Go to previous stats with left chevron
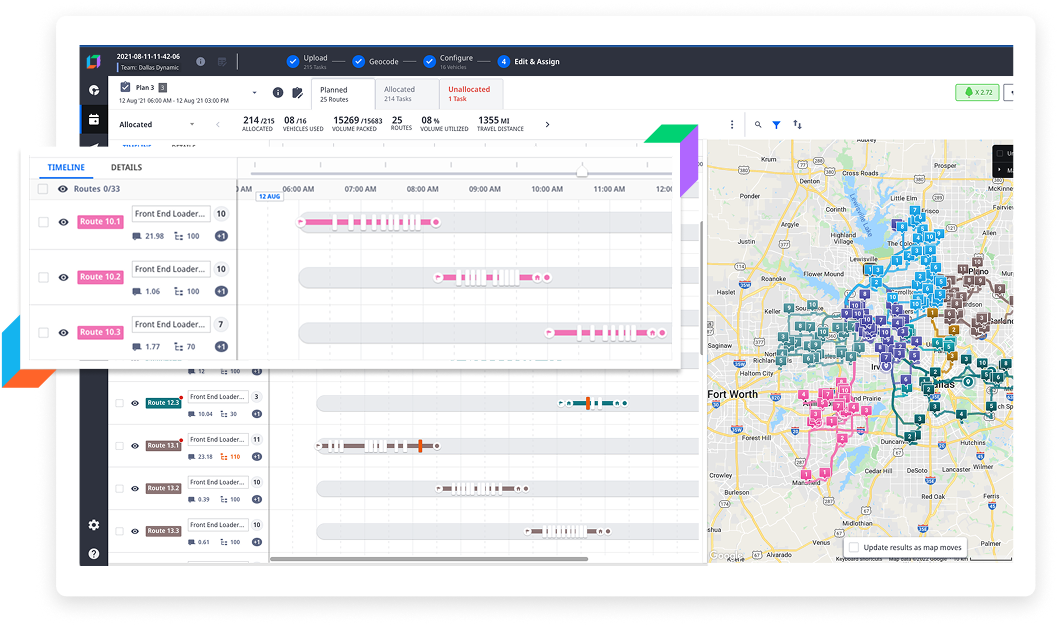Screen dimensions: 1057x625 click(x=218, y=125)
